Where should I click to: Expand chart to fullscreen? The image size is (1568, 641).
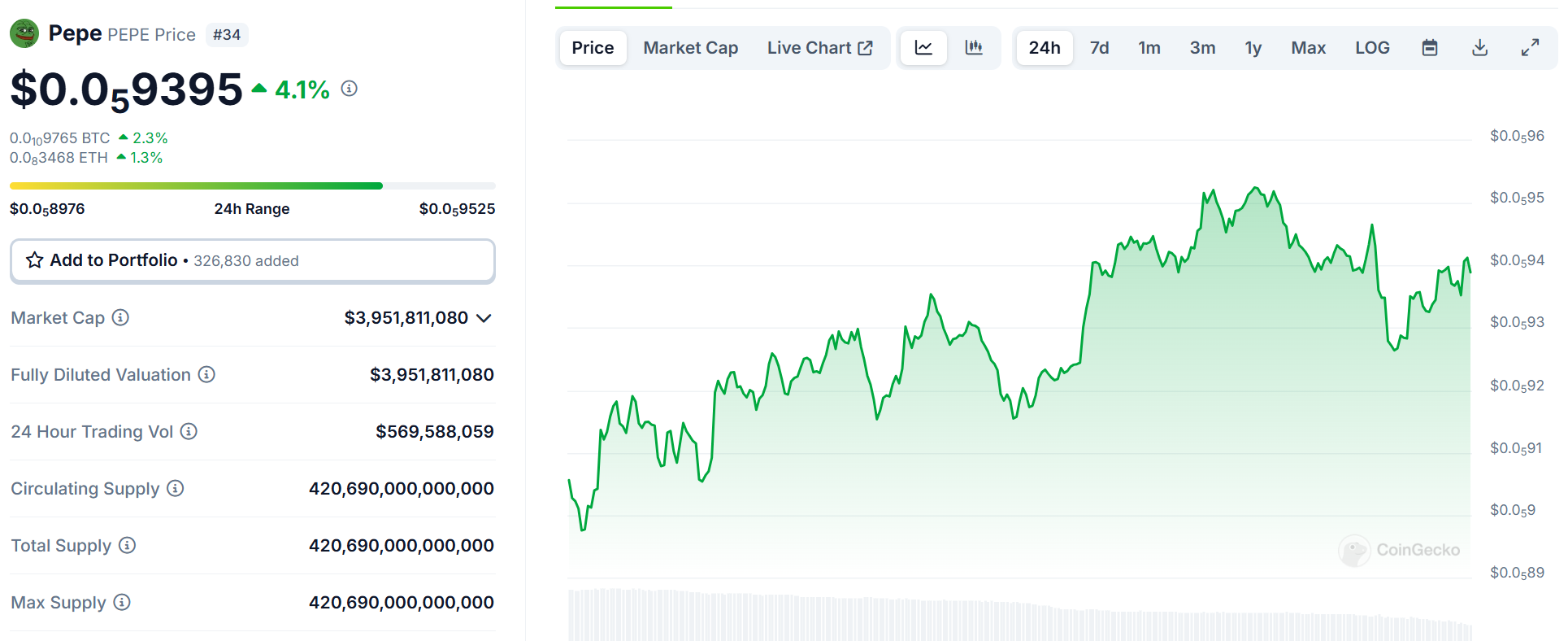coord(1530,48)
